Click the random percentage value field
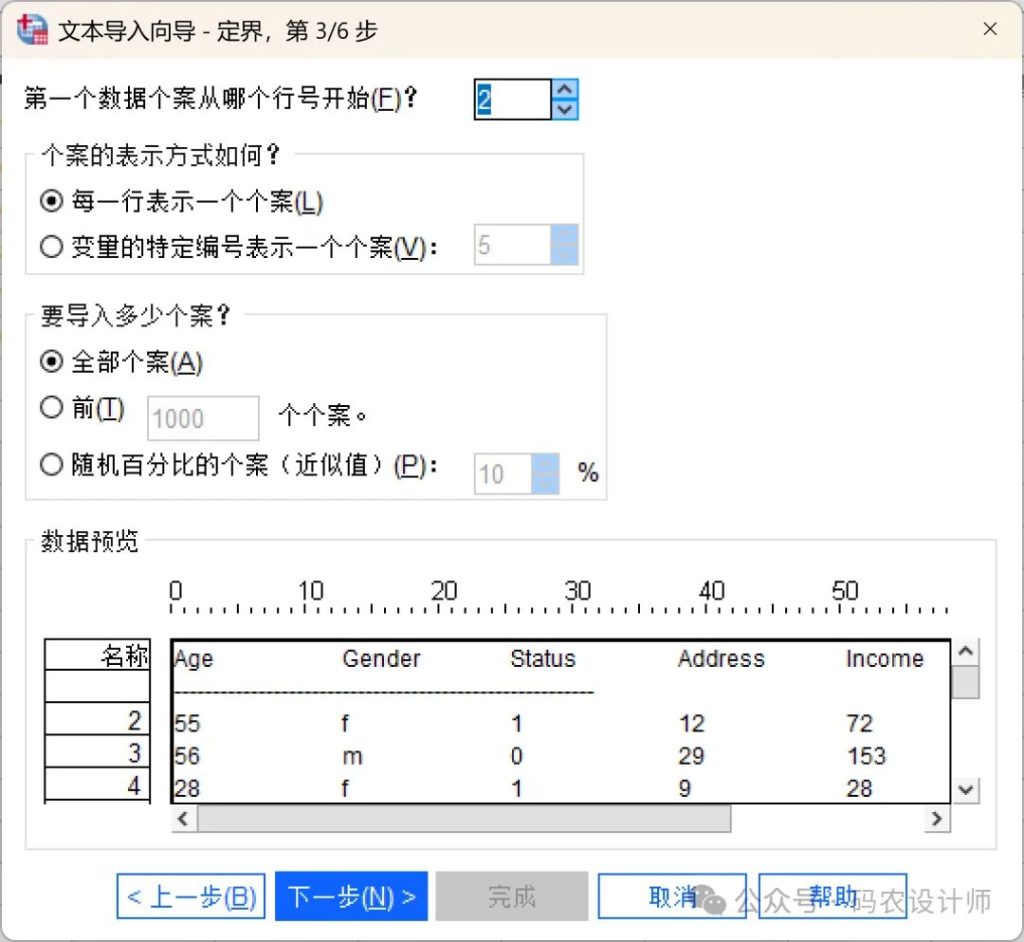1024x942 pixels. [x=503, y=473]
